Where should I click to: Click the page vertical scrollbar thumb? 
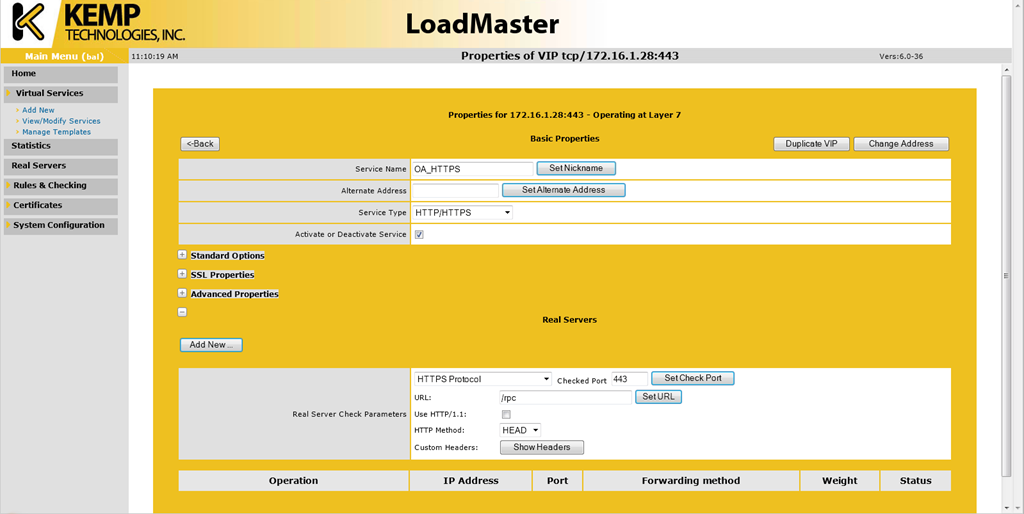tap(1006, 274)
